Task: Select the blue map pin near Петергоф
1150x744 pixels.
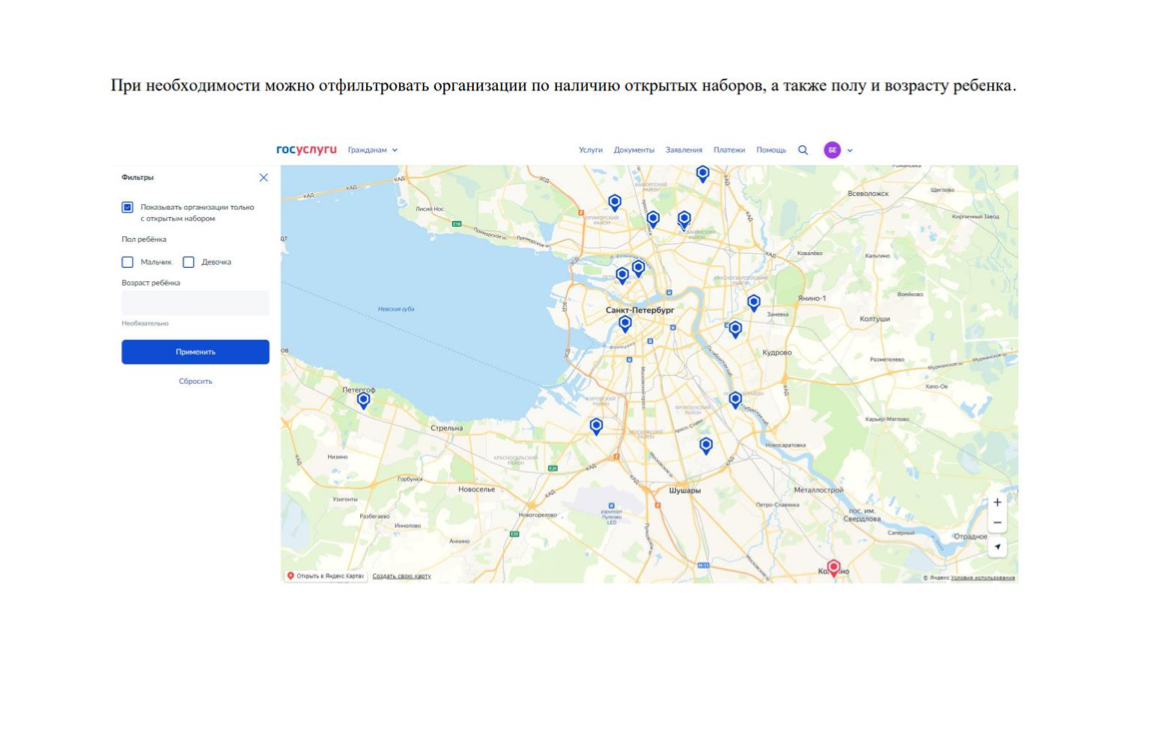Action: point(364,400)
